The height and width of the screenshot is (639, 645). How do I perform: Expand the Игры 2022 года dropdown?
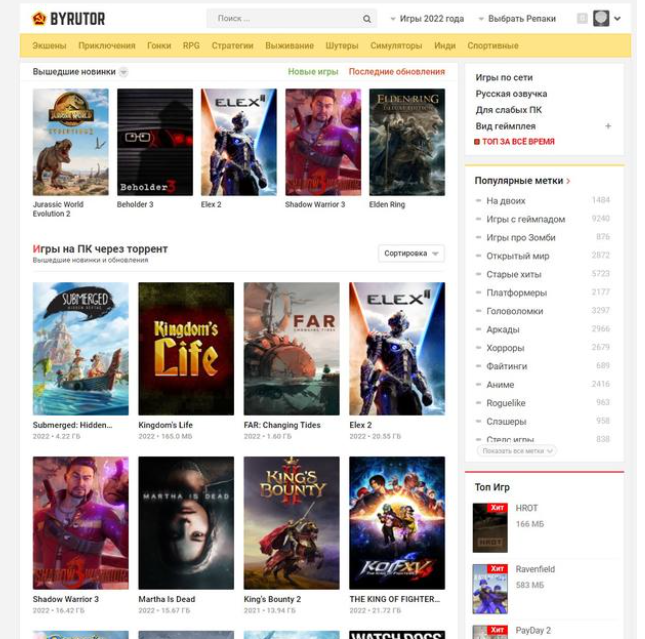point(428,18)
